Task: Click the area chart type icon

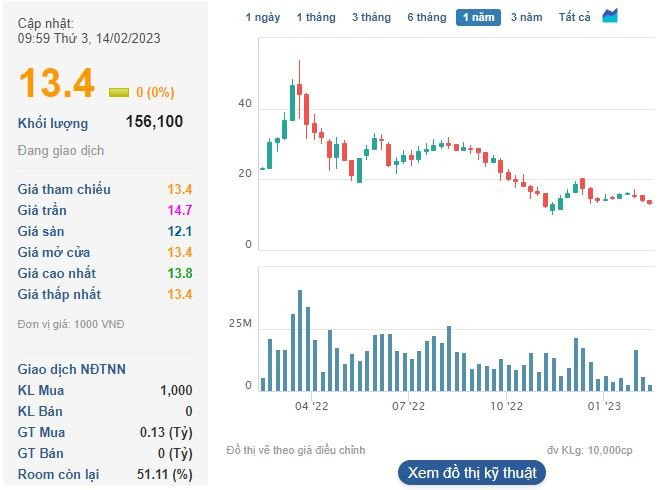Action: click(610, 16)
